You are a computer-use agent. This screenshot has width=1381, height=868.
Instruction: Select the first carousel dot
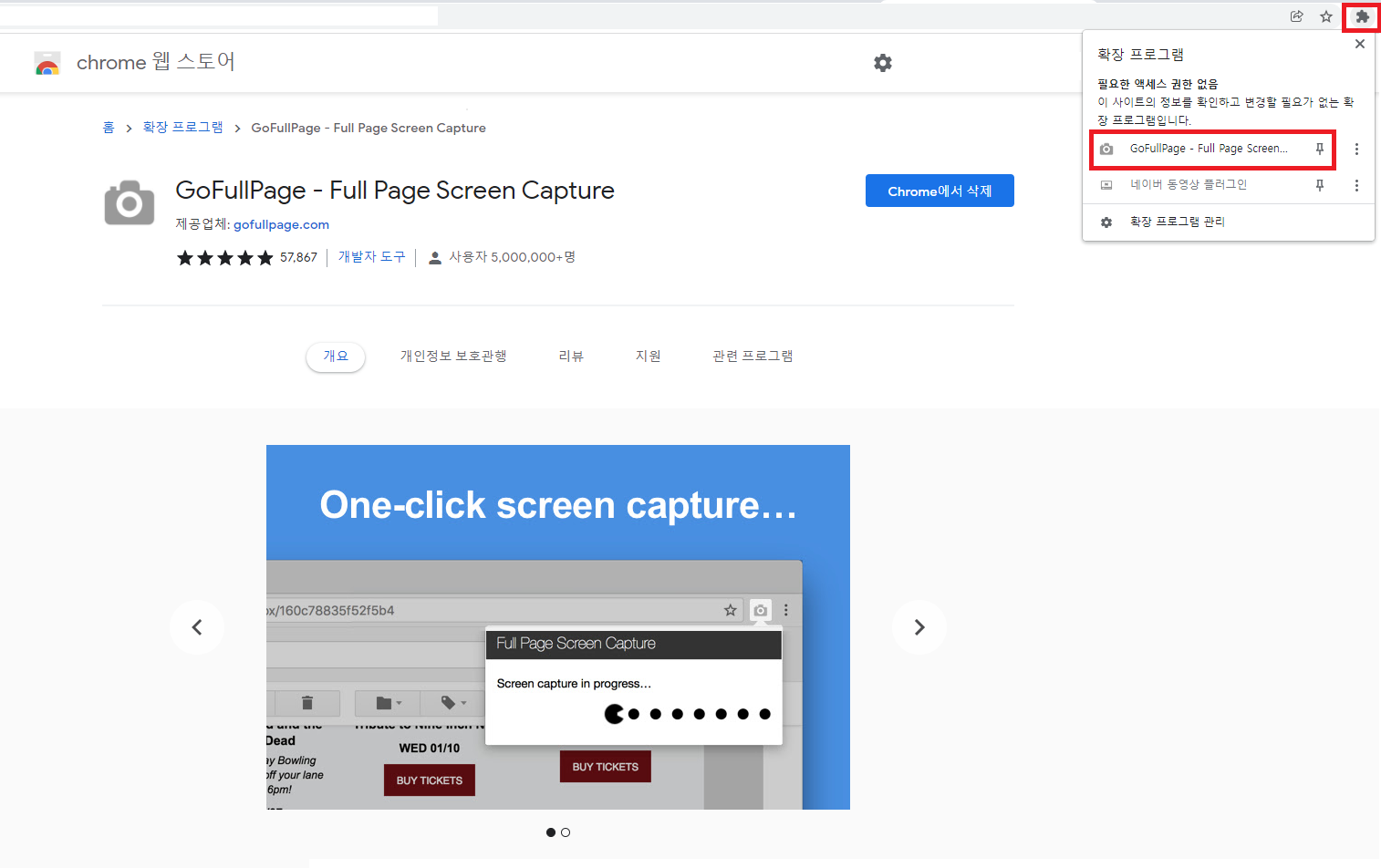coord(551,832)
